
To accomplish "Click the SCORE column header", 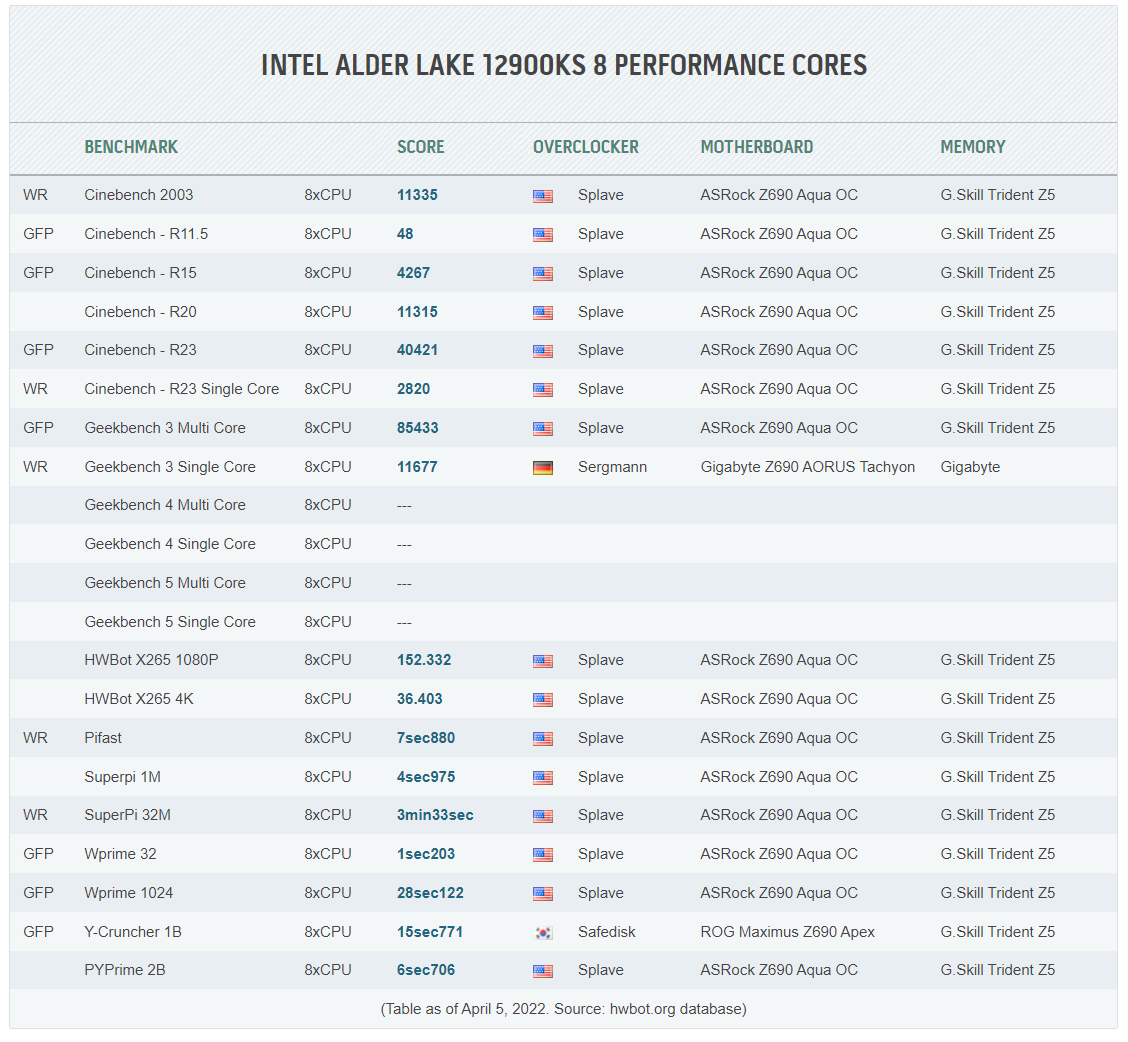I will pyautogui.click(x=421, y=147).
